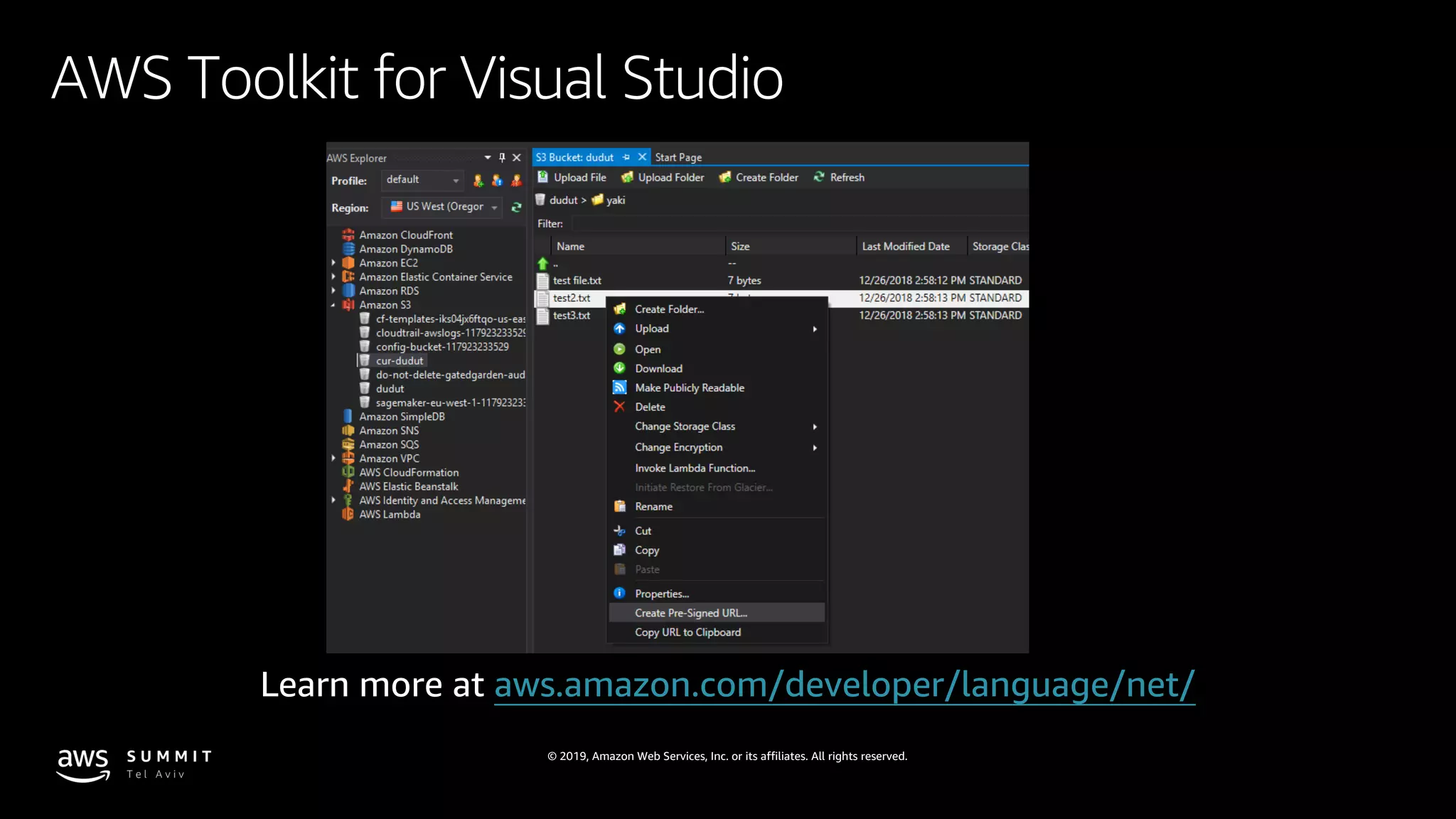Open Change Storage Class submenu

[717, 427]
